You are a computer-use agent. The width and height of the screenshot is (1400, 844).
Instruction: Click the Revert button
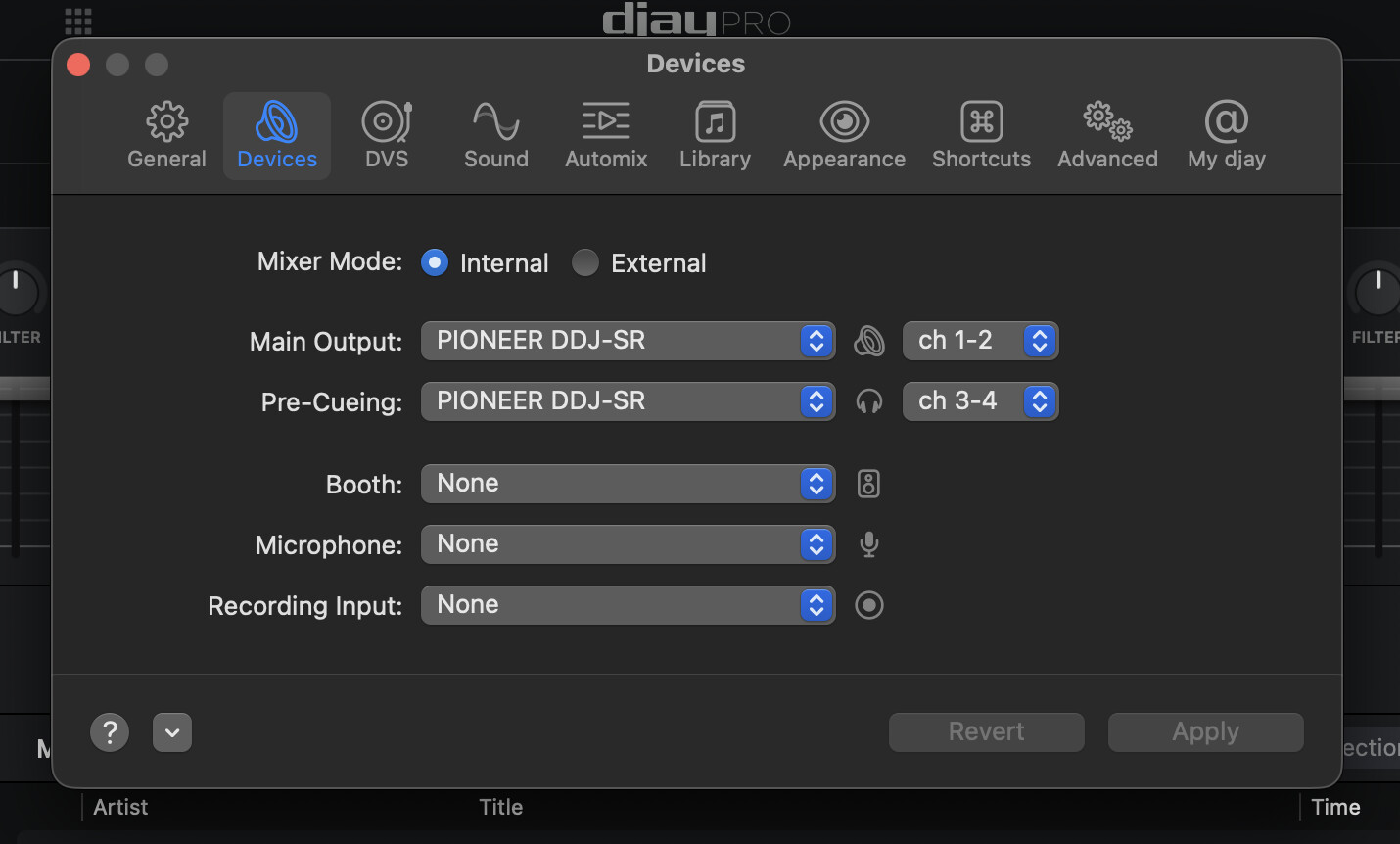[x=986, y=732]
